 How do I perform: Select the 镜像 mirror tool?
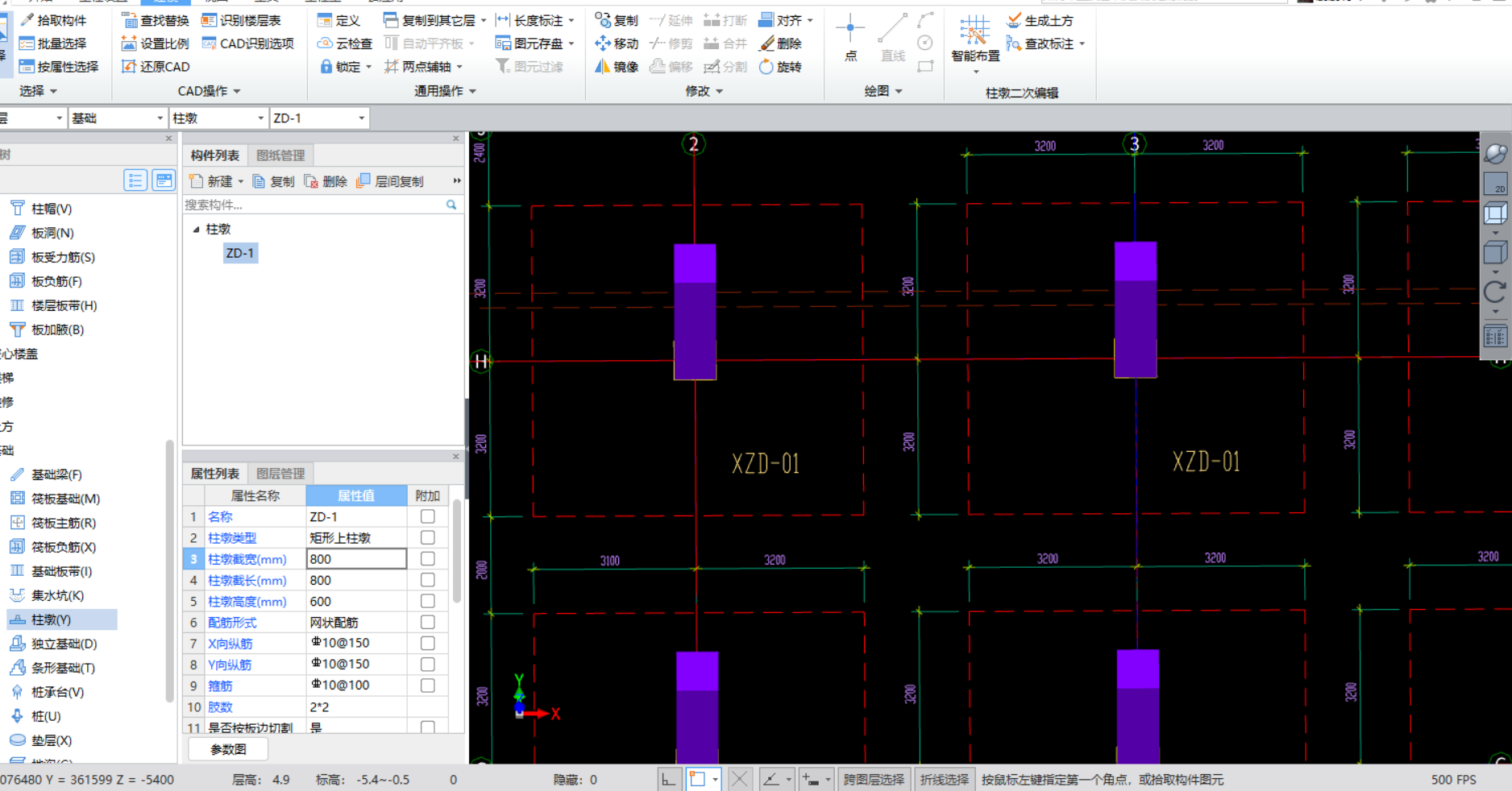[x=617, y=67]
